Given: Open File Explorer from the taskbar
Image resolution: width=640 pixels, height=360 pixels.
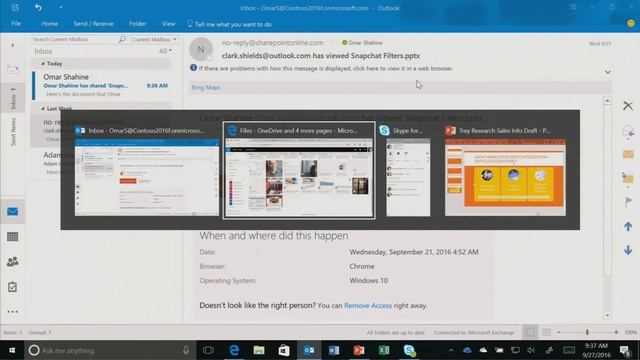Looking at the screenshot, I should click(259, 350).
